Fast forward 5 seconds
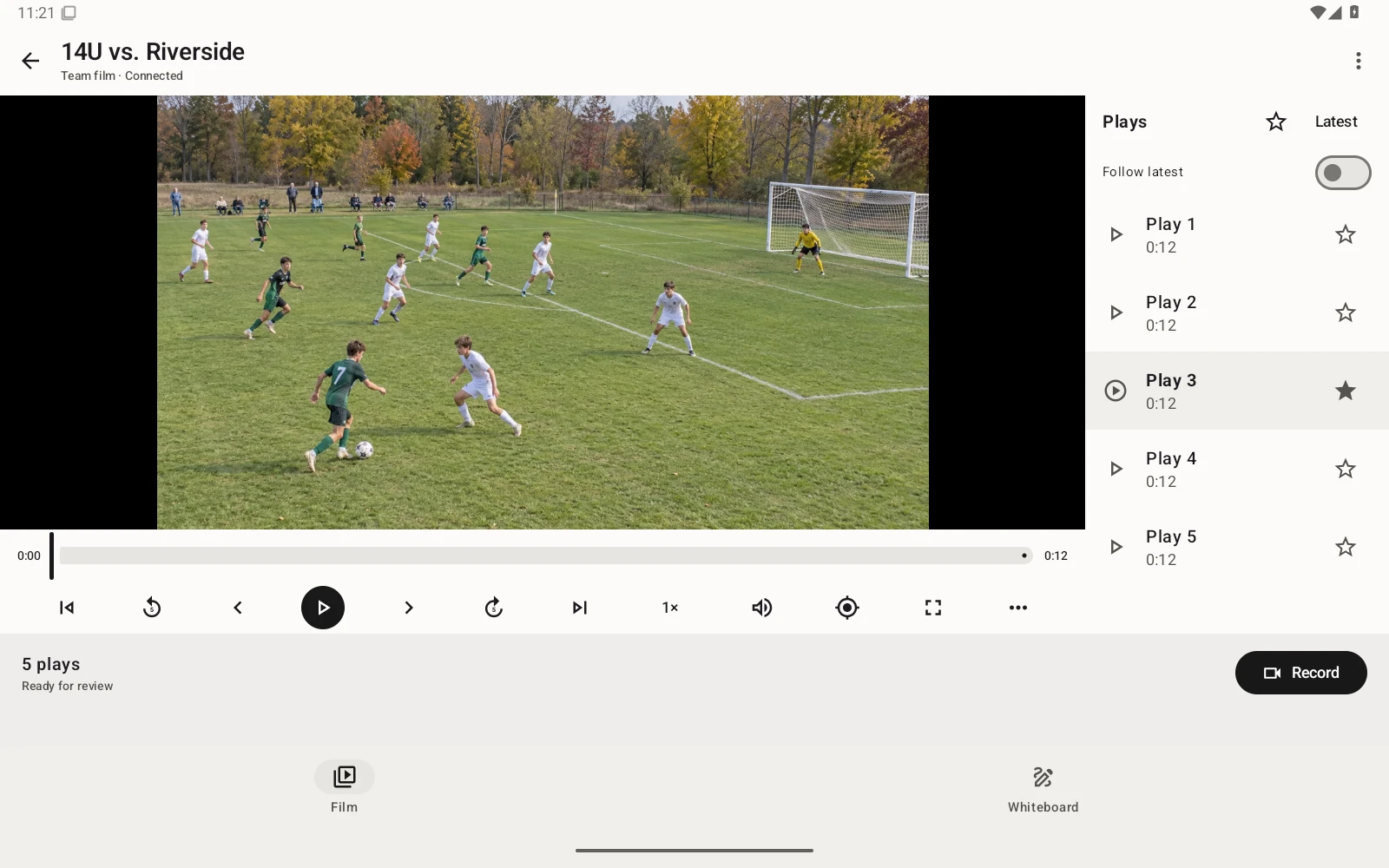This screenshot has height=868, width=1389. coord(494,608)
